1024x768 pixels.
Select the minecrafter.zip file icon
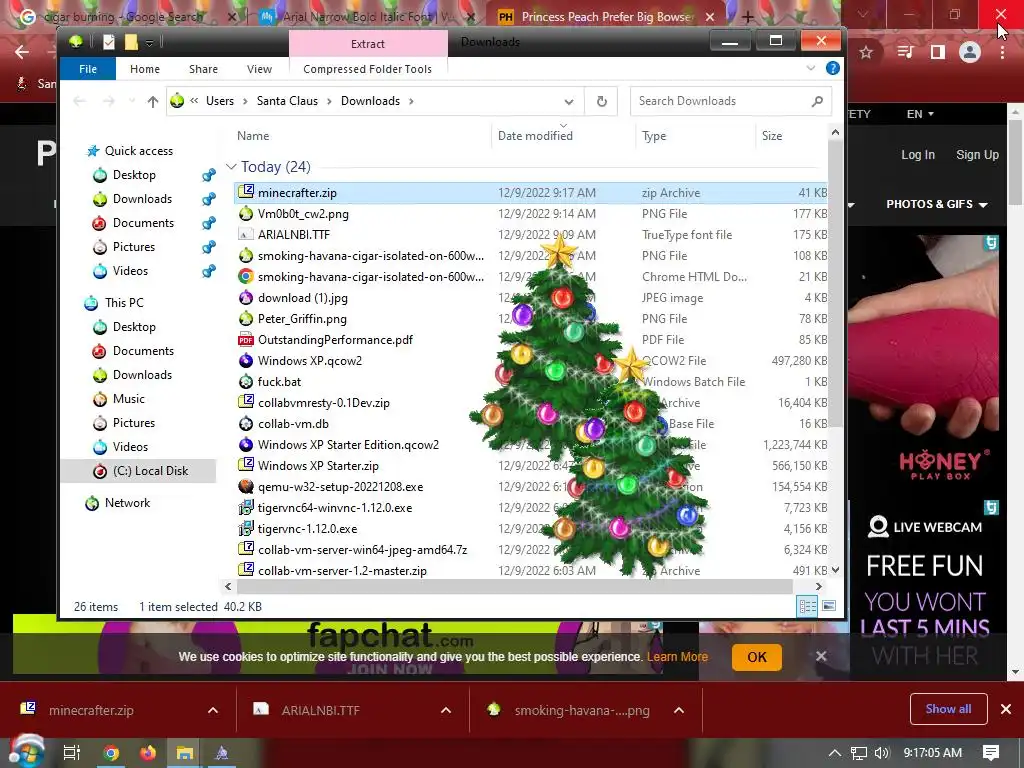pyautogui.click(x=246, y=192)
